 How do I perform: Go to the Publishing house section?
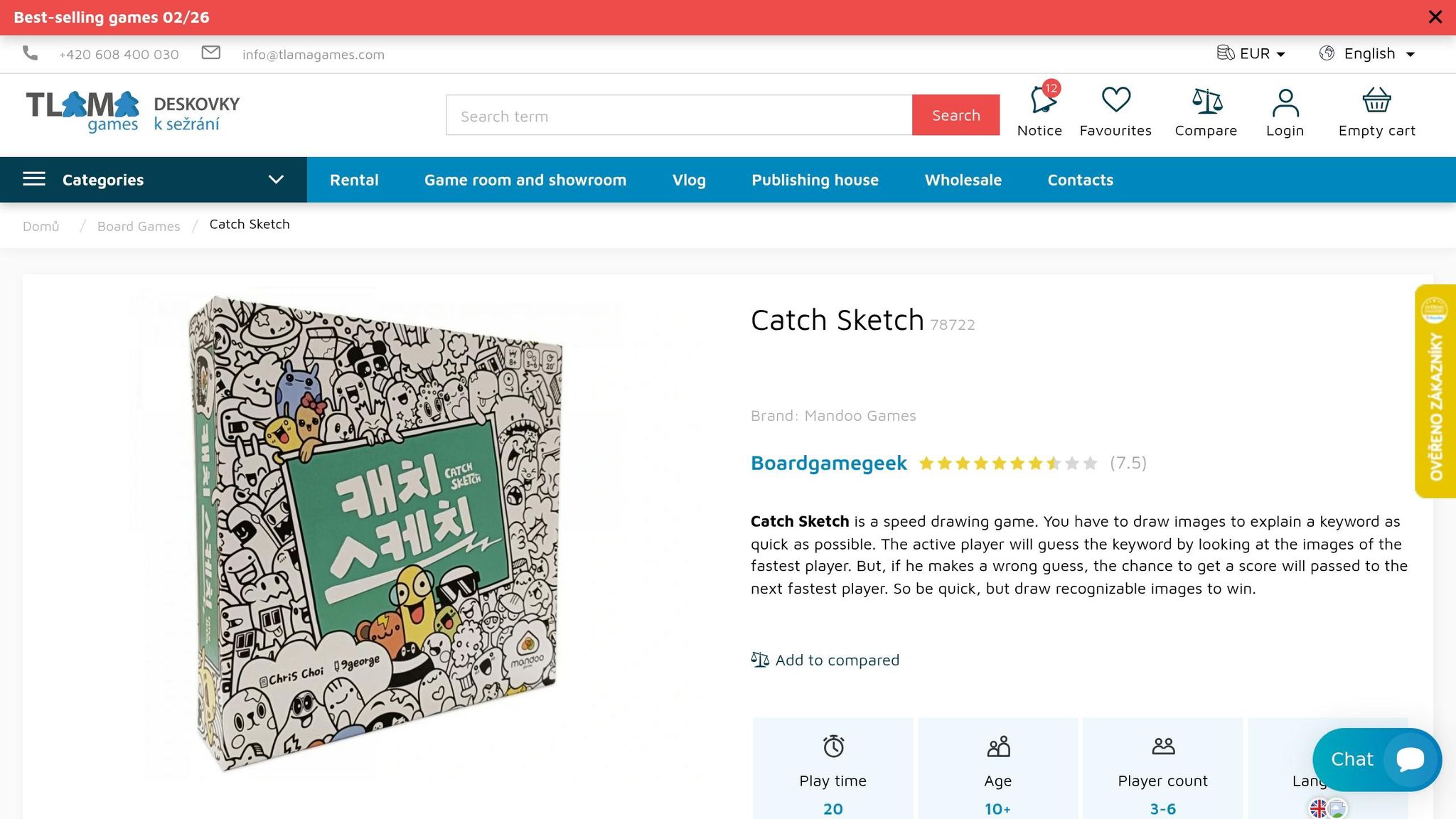click(815, 180)
